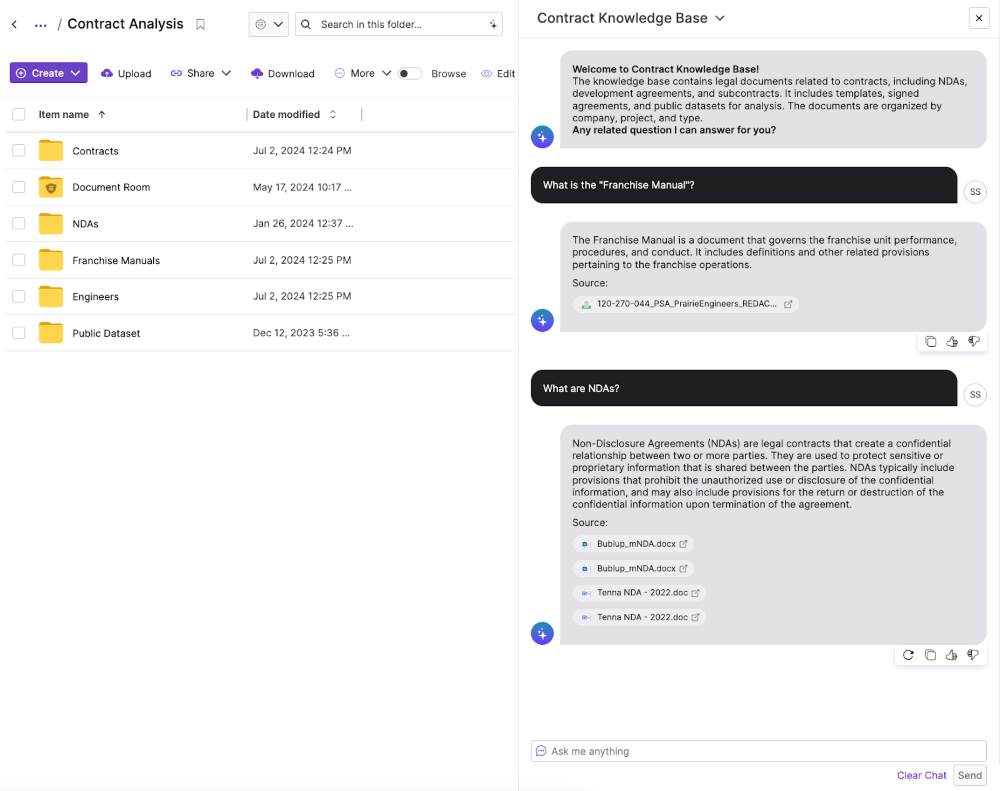Click the back arrow in the breadcrumb
This screenshot has height=791, width=1000.
14,24
